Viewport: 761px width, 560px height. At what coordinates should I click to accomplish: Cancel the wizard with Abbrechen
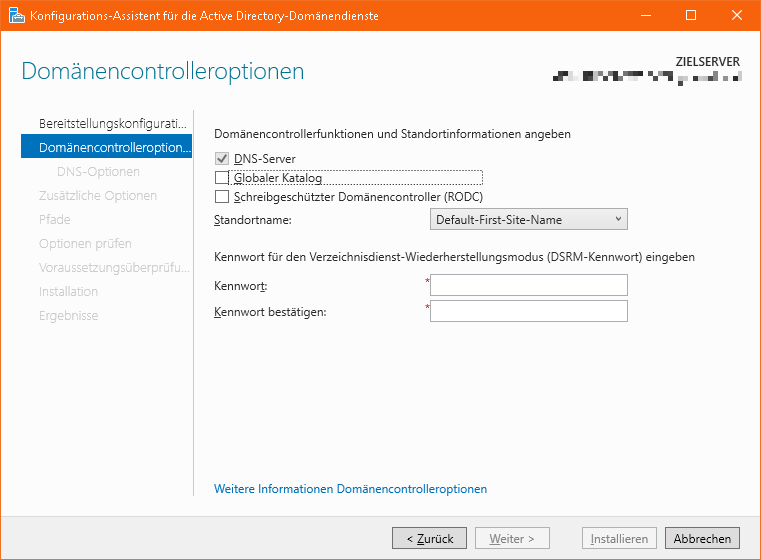point(702,538)
